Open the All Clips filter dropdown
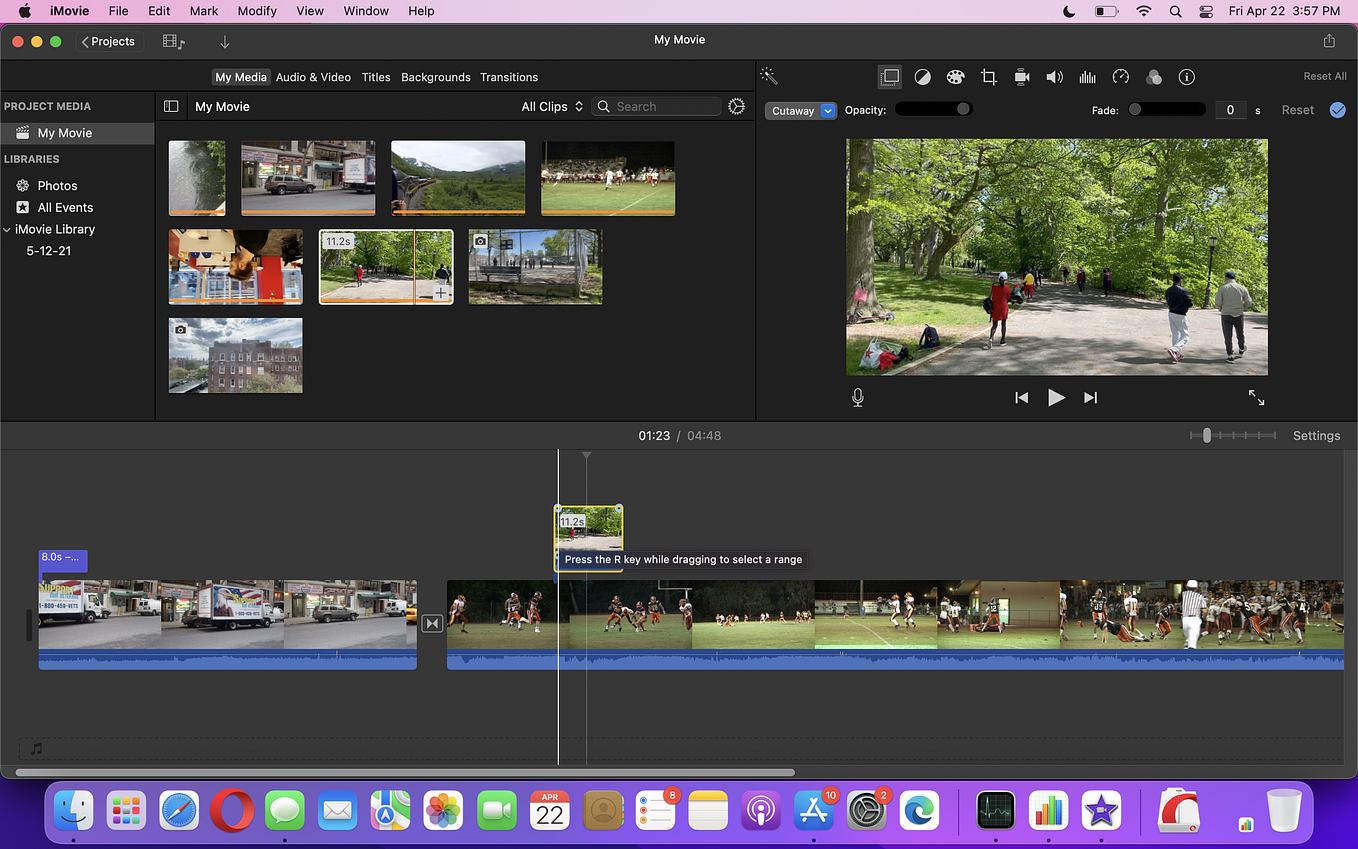1358x849 pixels. pos(551,106)
